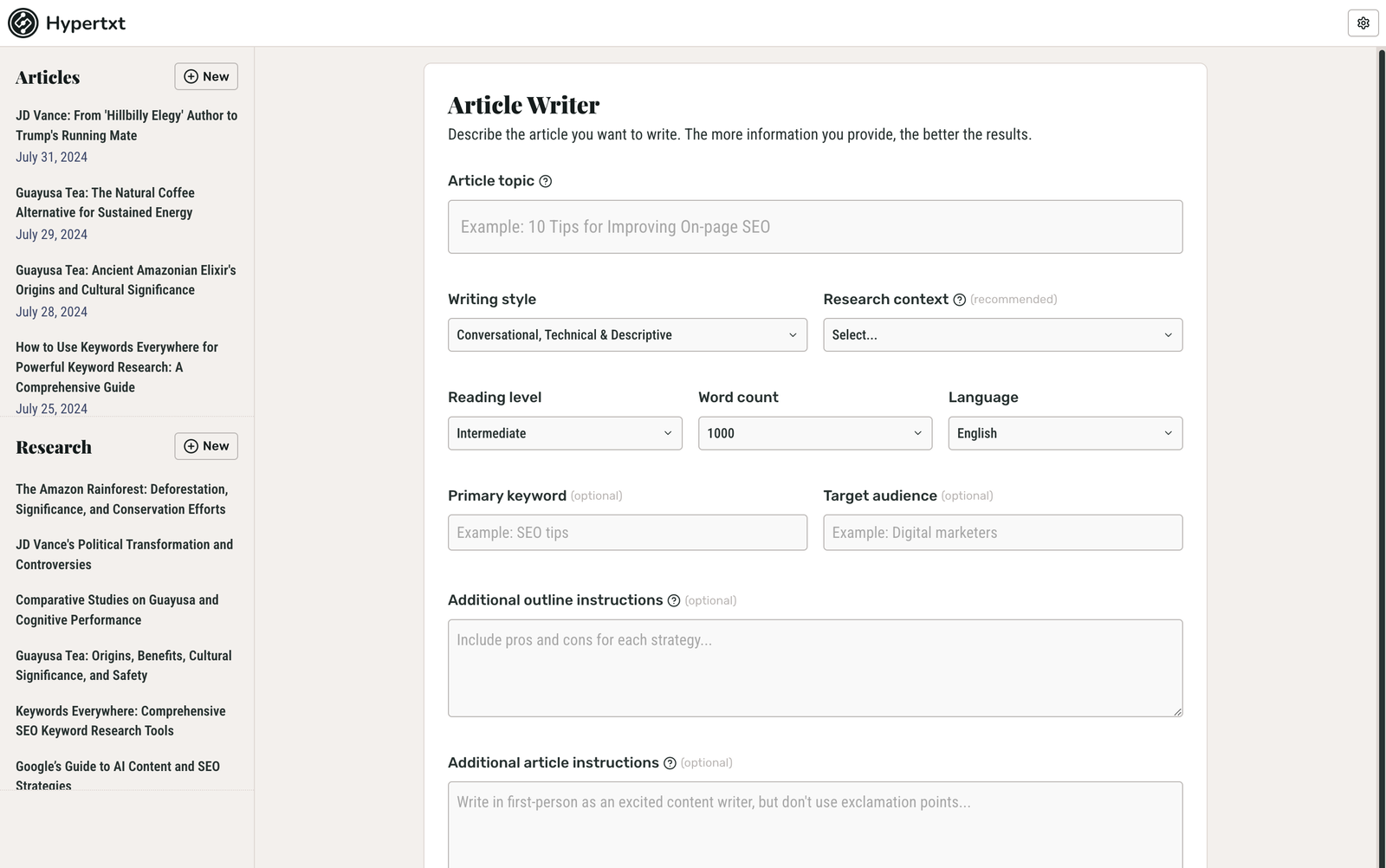
Task: Click the Articles sidebar heading
Action: 48,77
